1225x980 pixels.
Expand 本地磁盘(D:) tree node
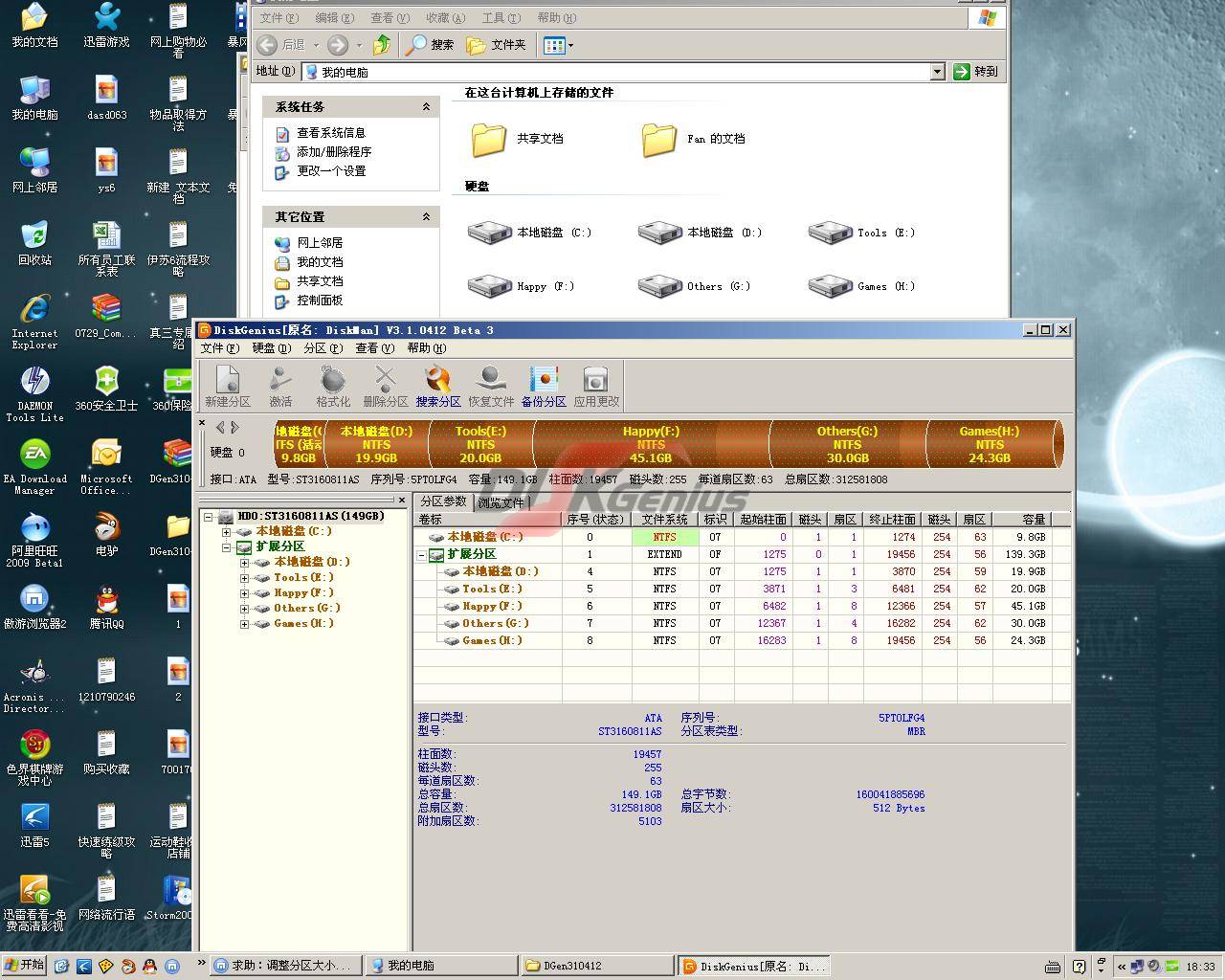point(244,562)
